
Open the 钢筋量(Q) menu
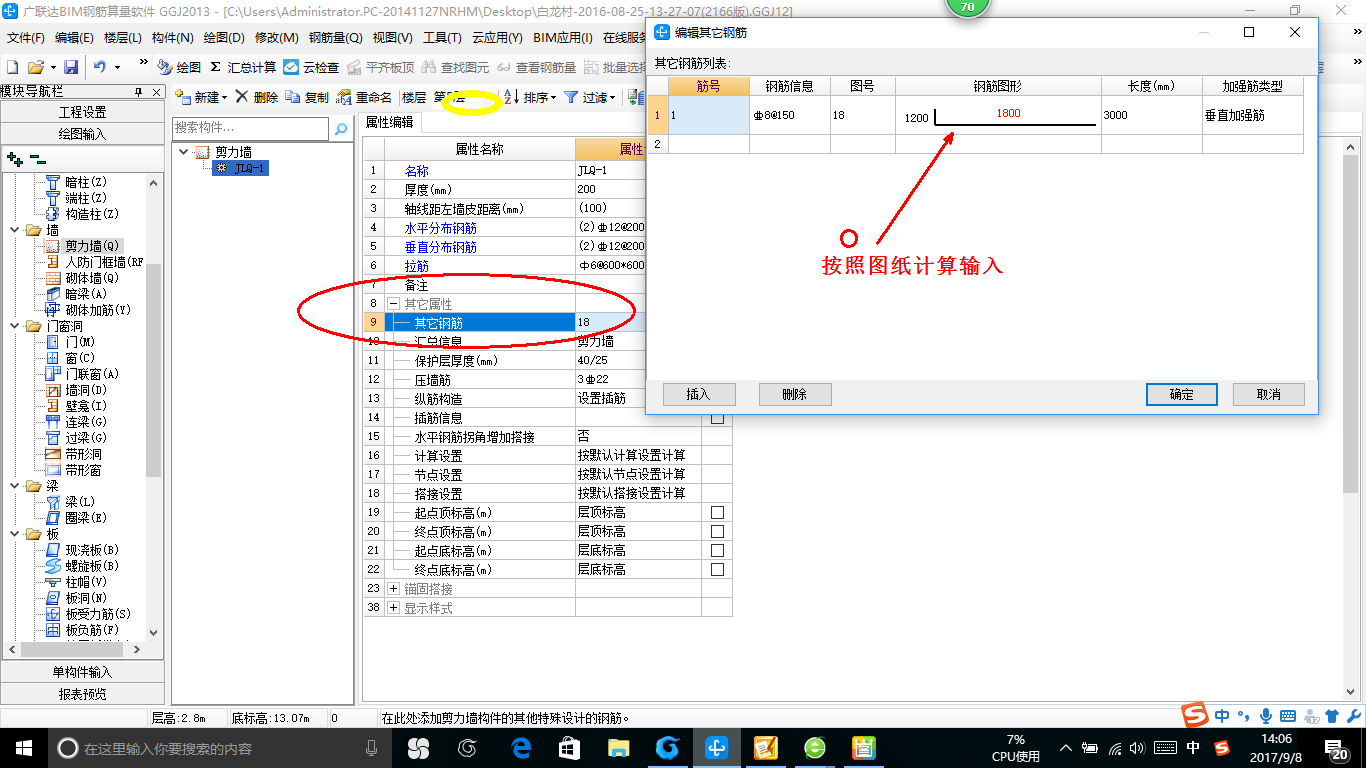pyautogui.click(x=335, y=38)
